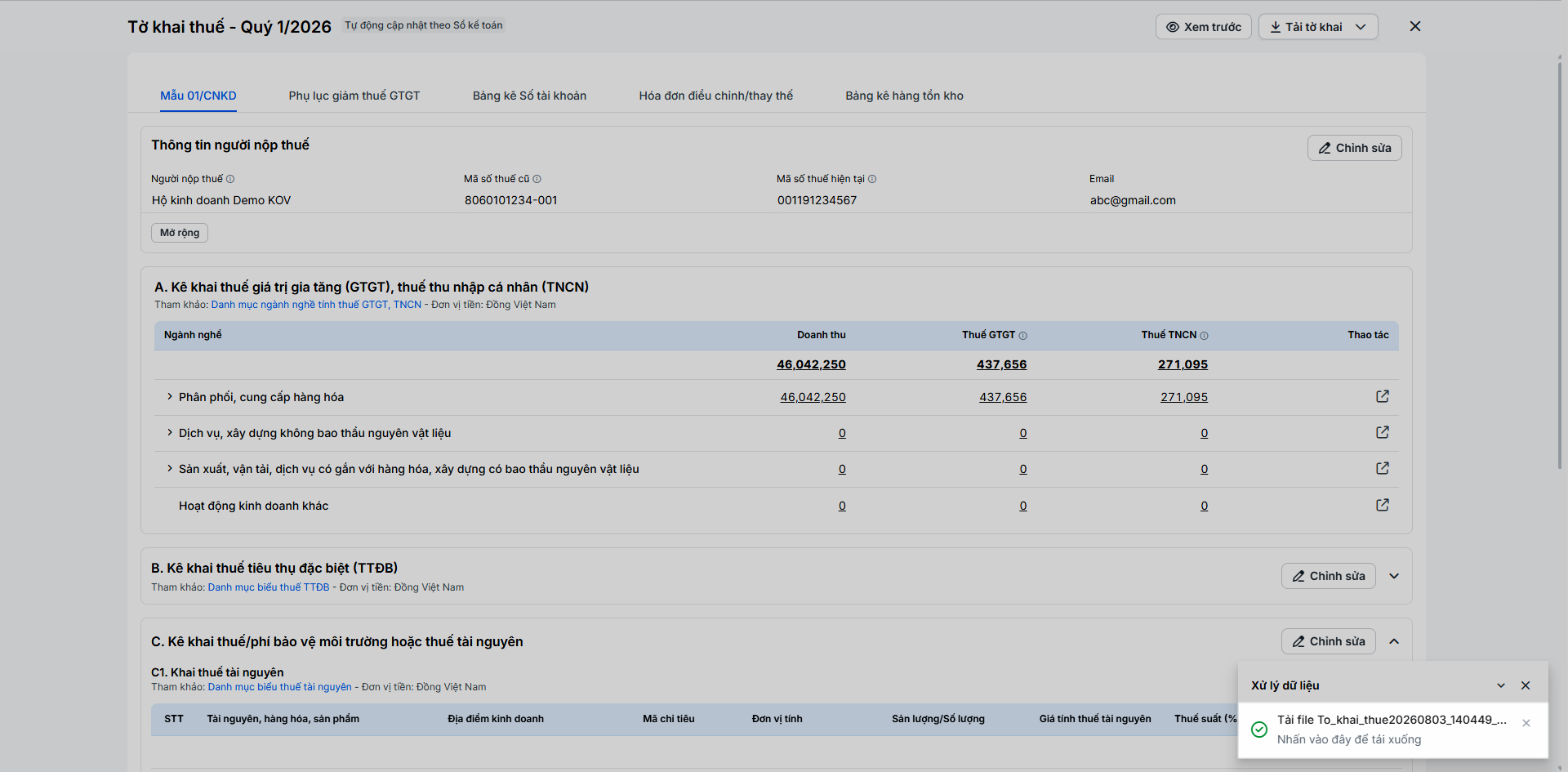This screenshot has height=772, width=1568.
Task: Click Xem trước preview button
Action: pos(1203,27)
